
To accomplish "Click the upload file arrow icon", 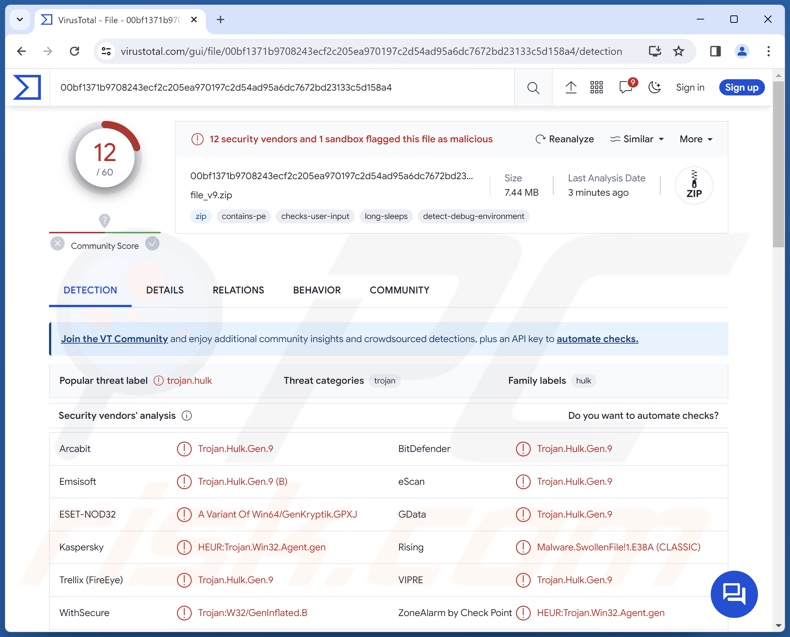I will [570, 88].
